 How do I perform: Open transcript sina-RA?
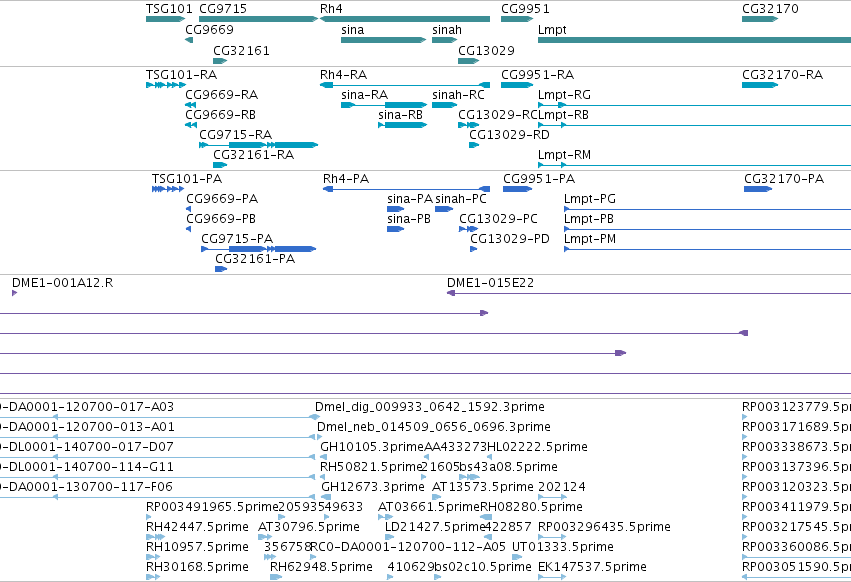click(x=364, y=94)
